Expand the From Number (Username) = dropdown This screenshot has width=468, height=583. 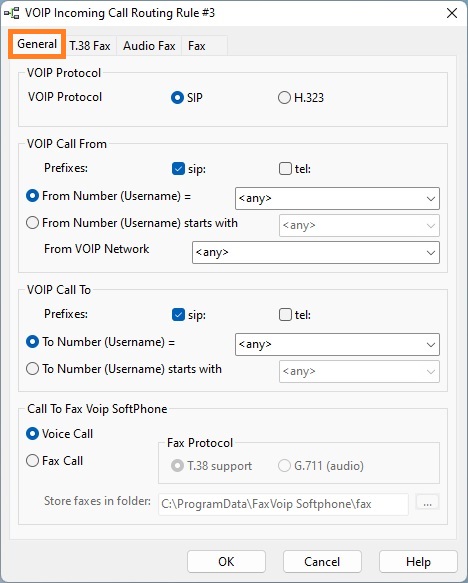[x=337, y=199]
